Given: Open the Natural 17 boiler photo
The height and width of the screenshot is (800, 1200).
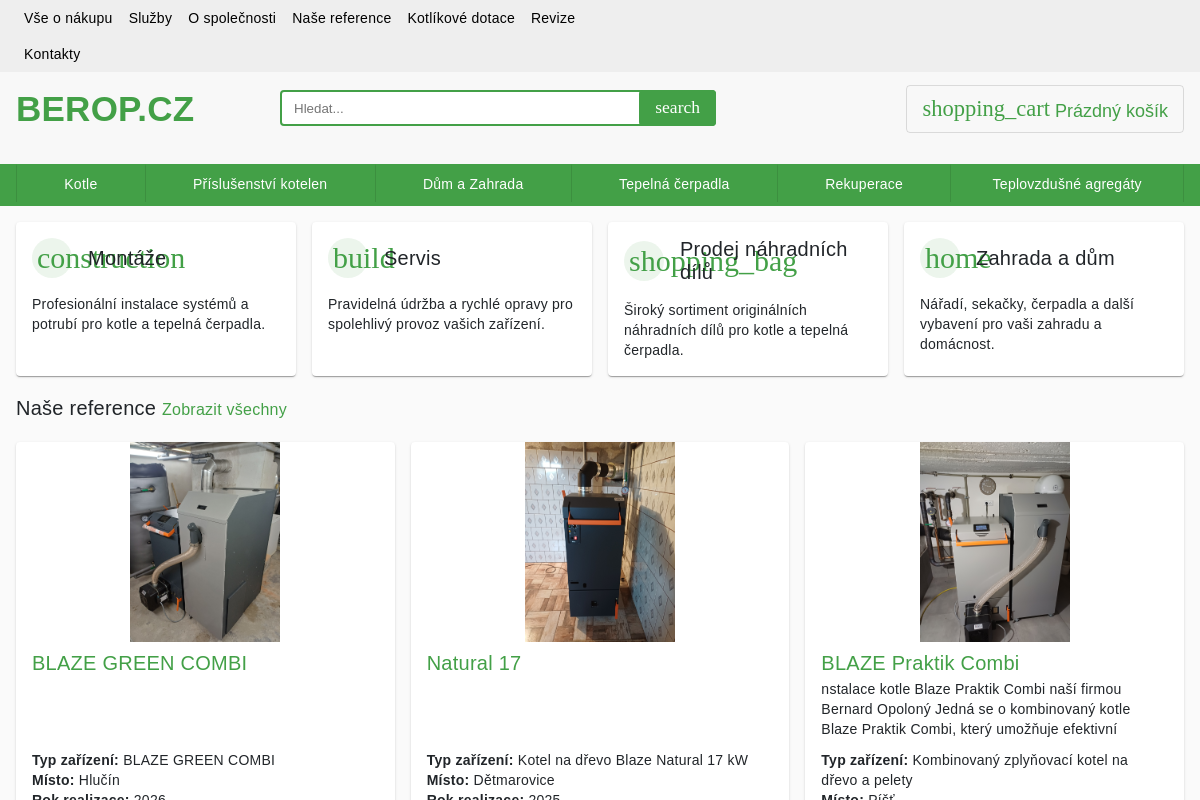Looking at the screenshot, I should coord(600,542).
